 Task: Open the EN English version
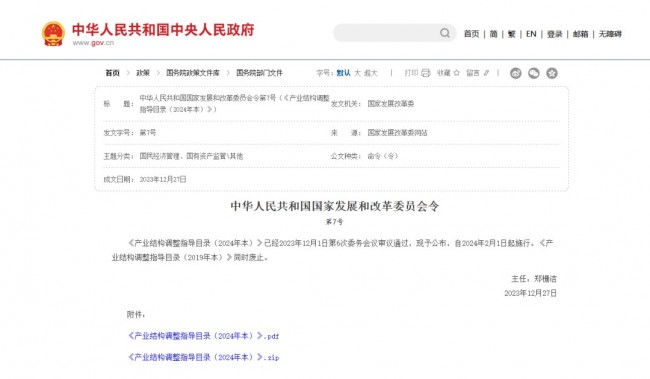click(x=531, y=34)
